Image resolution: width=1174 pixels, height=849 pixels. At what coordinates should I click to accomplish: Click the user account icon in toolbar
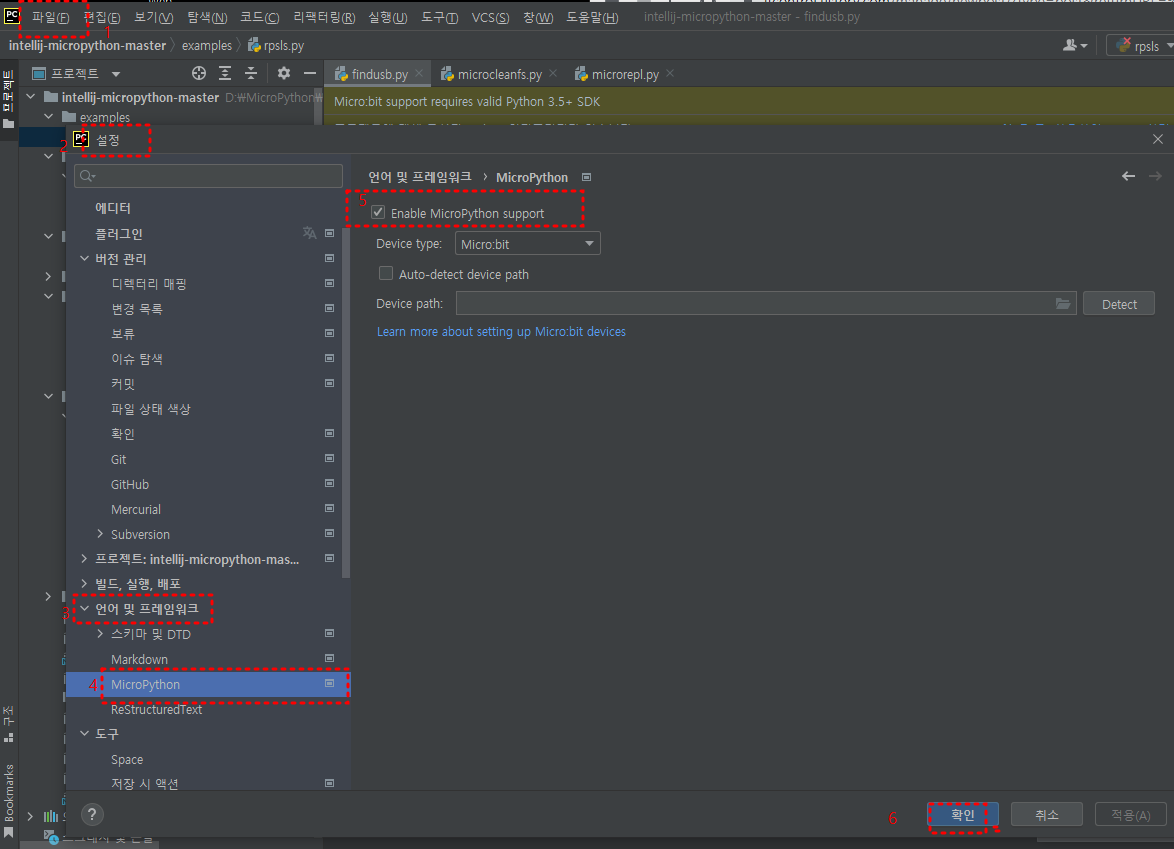tap(1074, 46)
